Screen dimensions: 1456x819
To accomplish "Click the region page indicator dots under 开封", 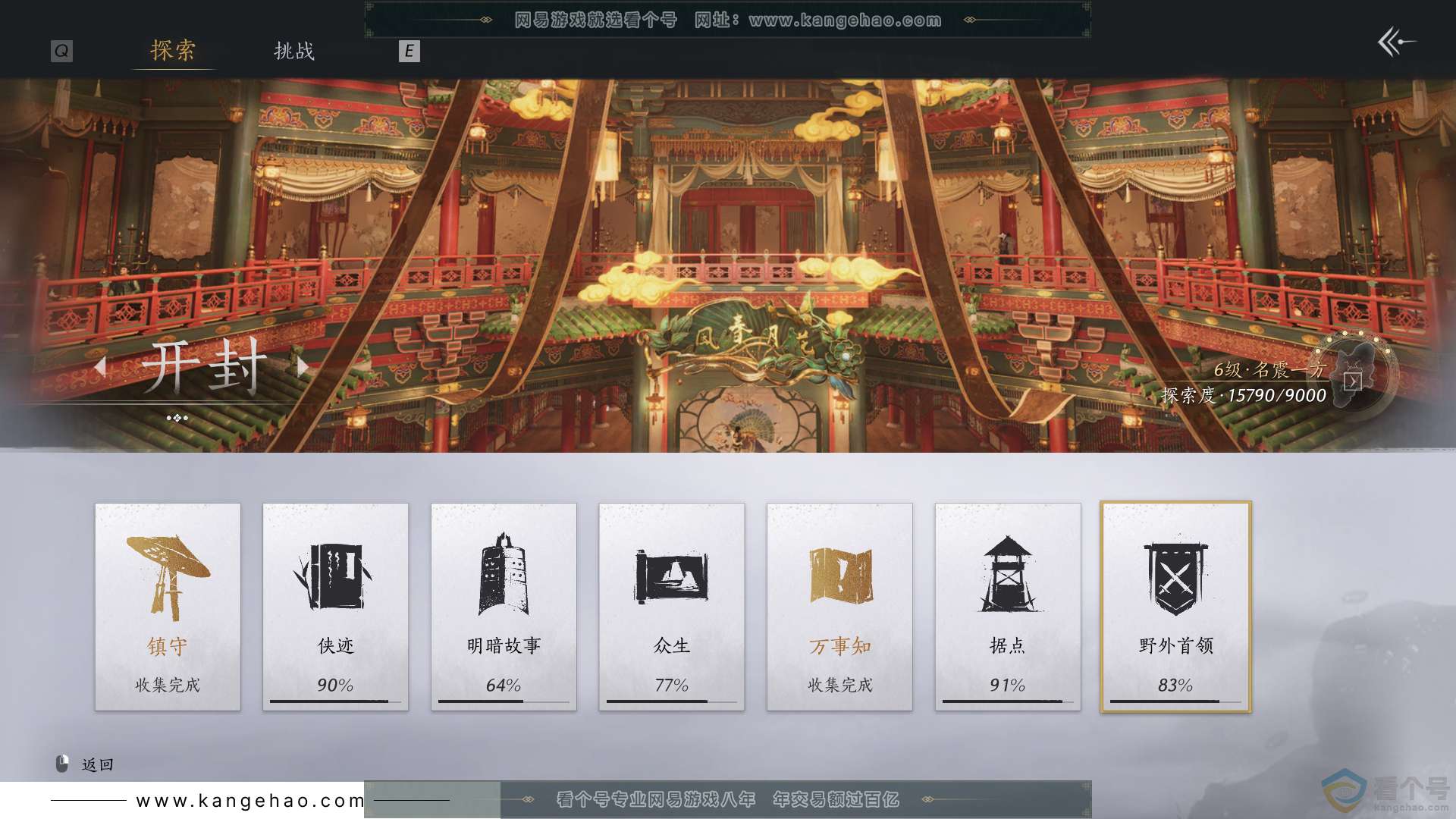I will pyautogui.click(x=177, y=418).
